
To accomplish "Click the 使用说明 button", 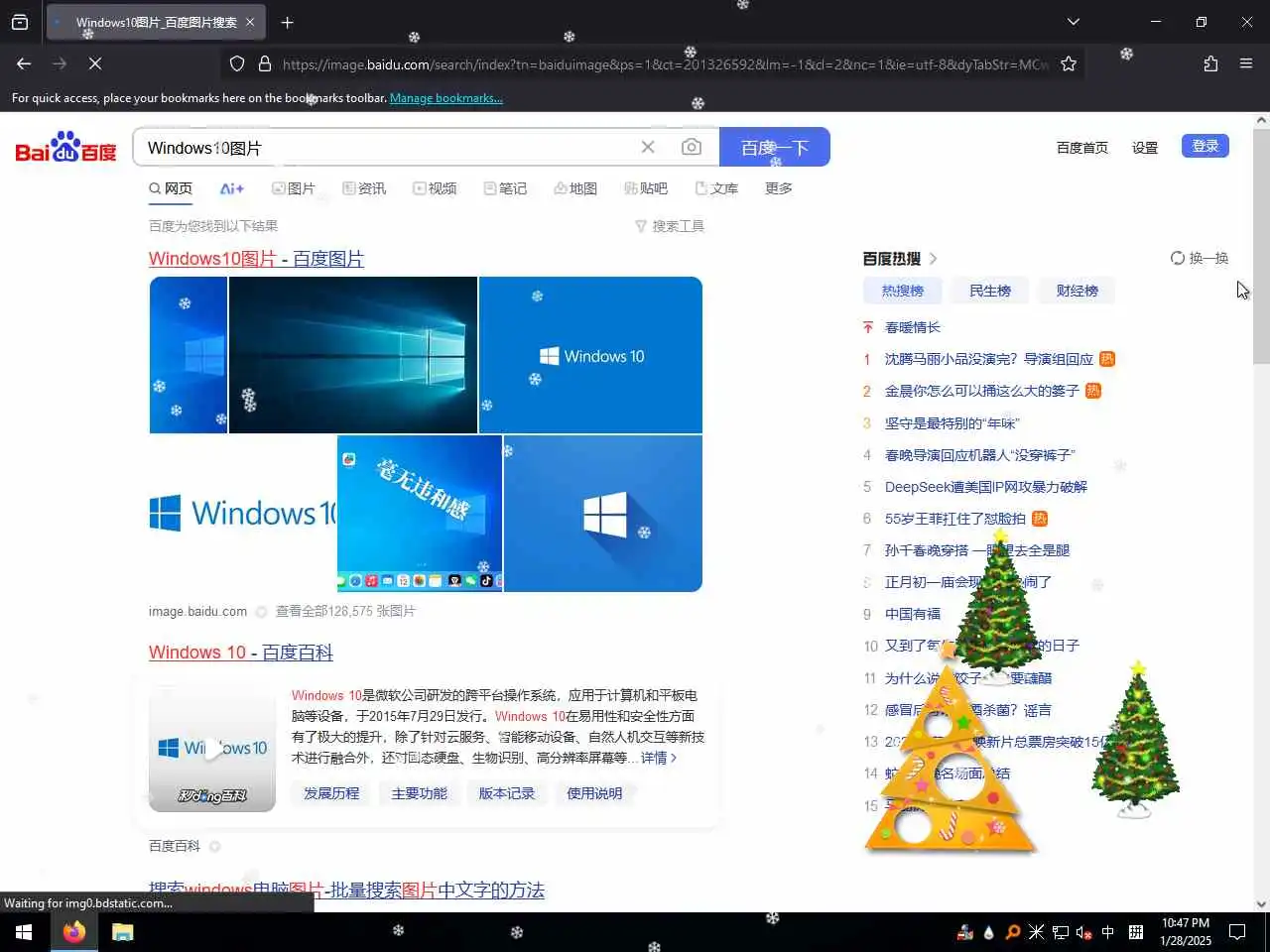I will pos(593,793).
